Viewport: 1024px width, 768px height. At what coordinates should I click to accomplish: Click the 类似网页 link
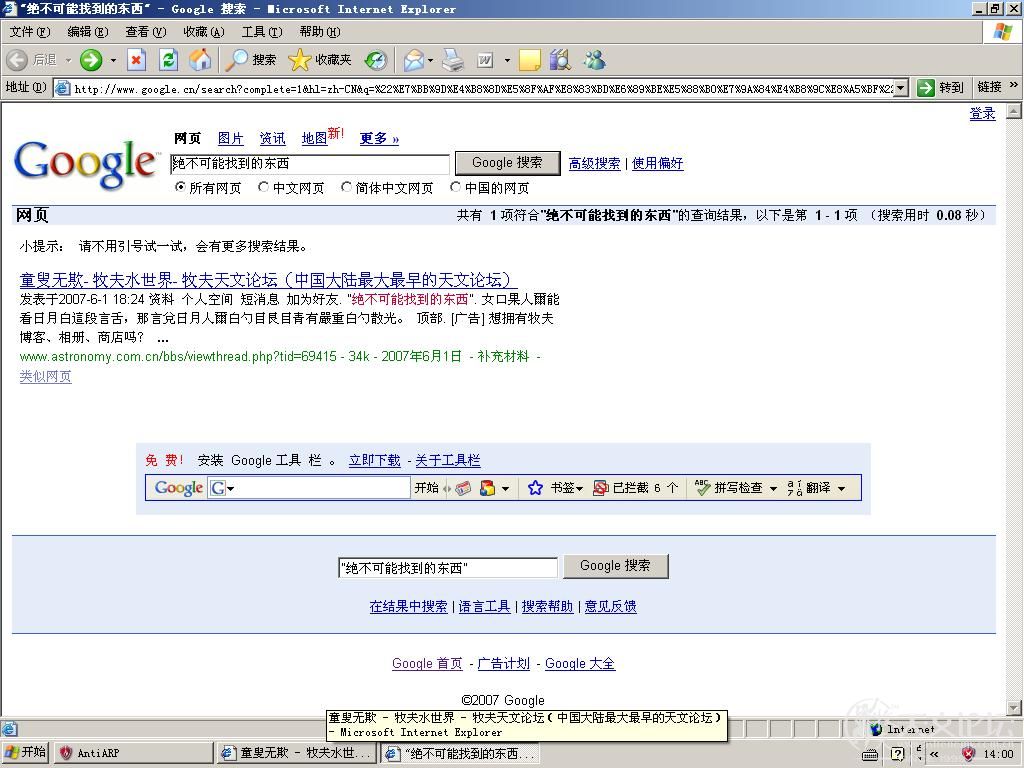(x=46, y=376)
